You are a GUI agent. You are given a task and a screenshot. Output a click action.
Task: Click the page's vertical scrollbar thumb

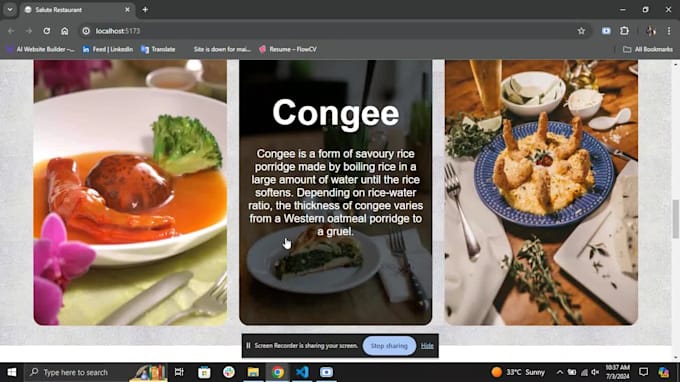coord(676,219)
